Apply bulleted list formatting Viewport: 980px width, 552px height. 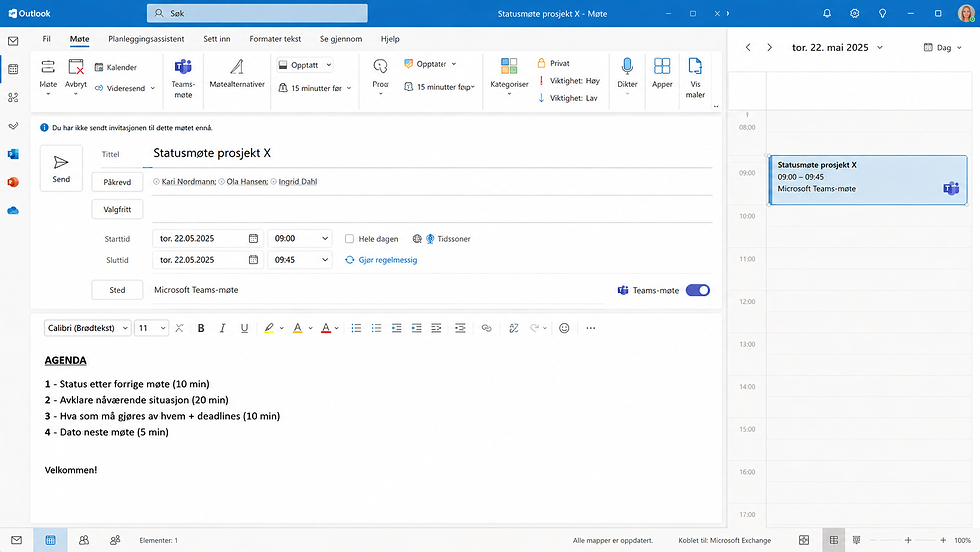pyautogui.click(x=356, y=328)
